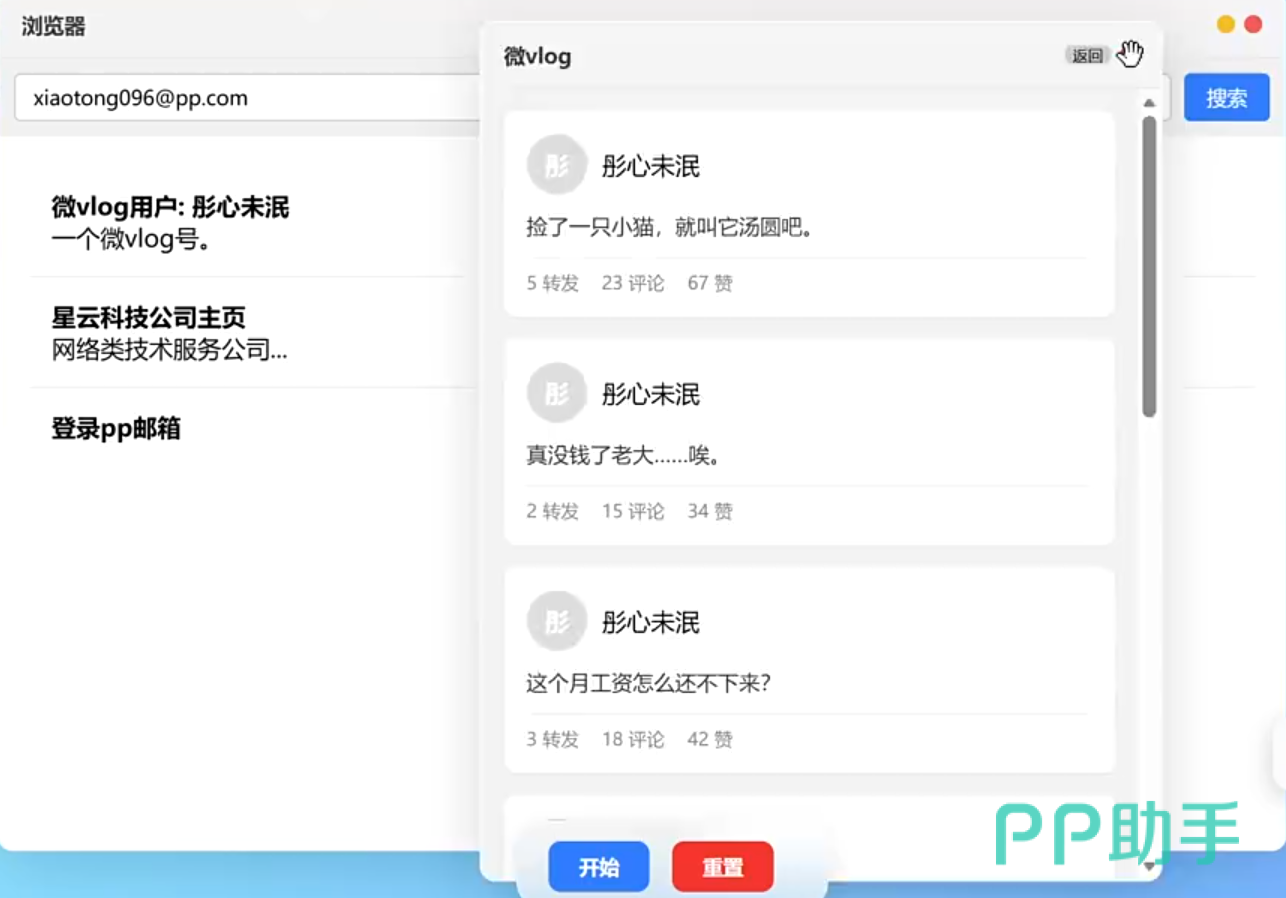Screen dimensions: 1286x898
Task: Click 34 赞 on 真没钱了 post
Action: [x=710, y=511]
